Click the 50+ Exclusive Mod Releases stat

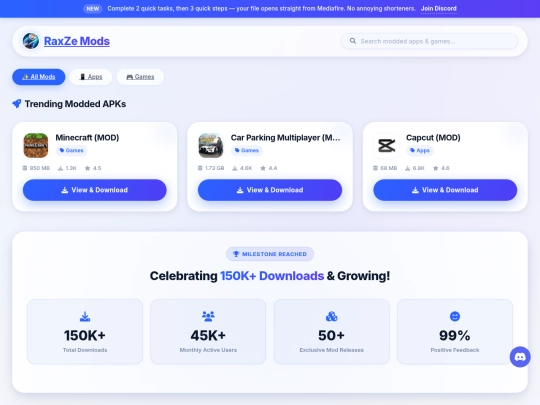332,332
